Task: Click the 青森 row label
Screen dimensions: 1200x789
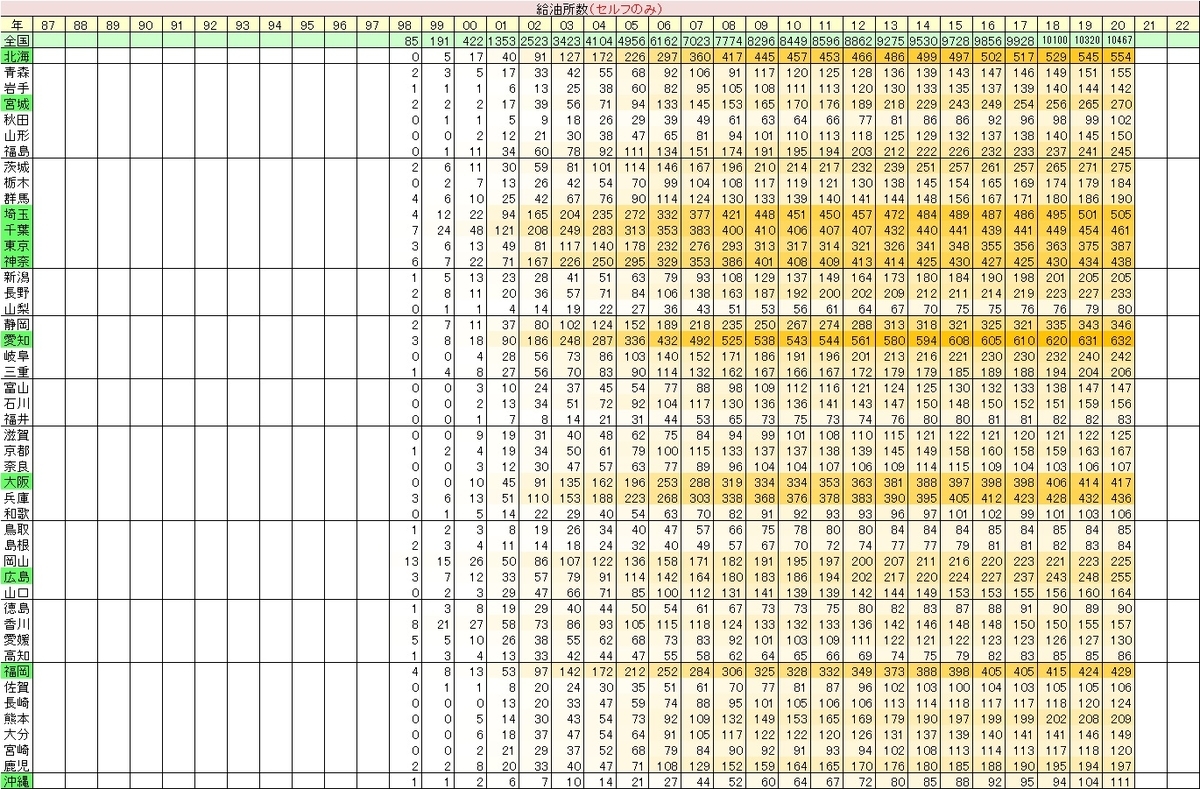Action: click(x=16, y=73)
